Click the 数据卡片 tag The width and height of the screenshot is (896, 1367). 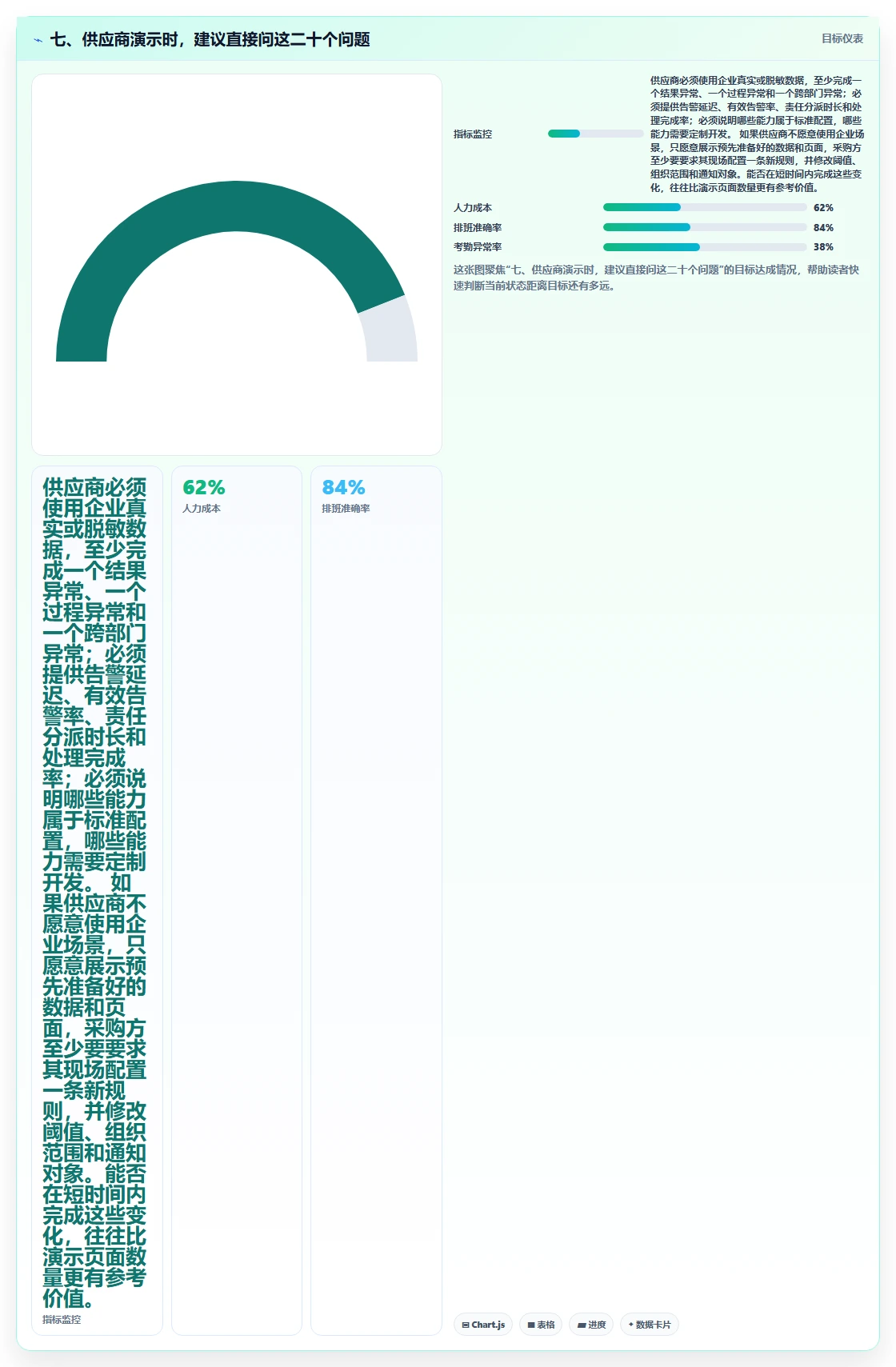click(x=650, y=1325)
